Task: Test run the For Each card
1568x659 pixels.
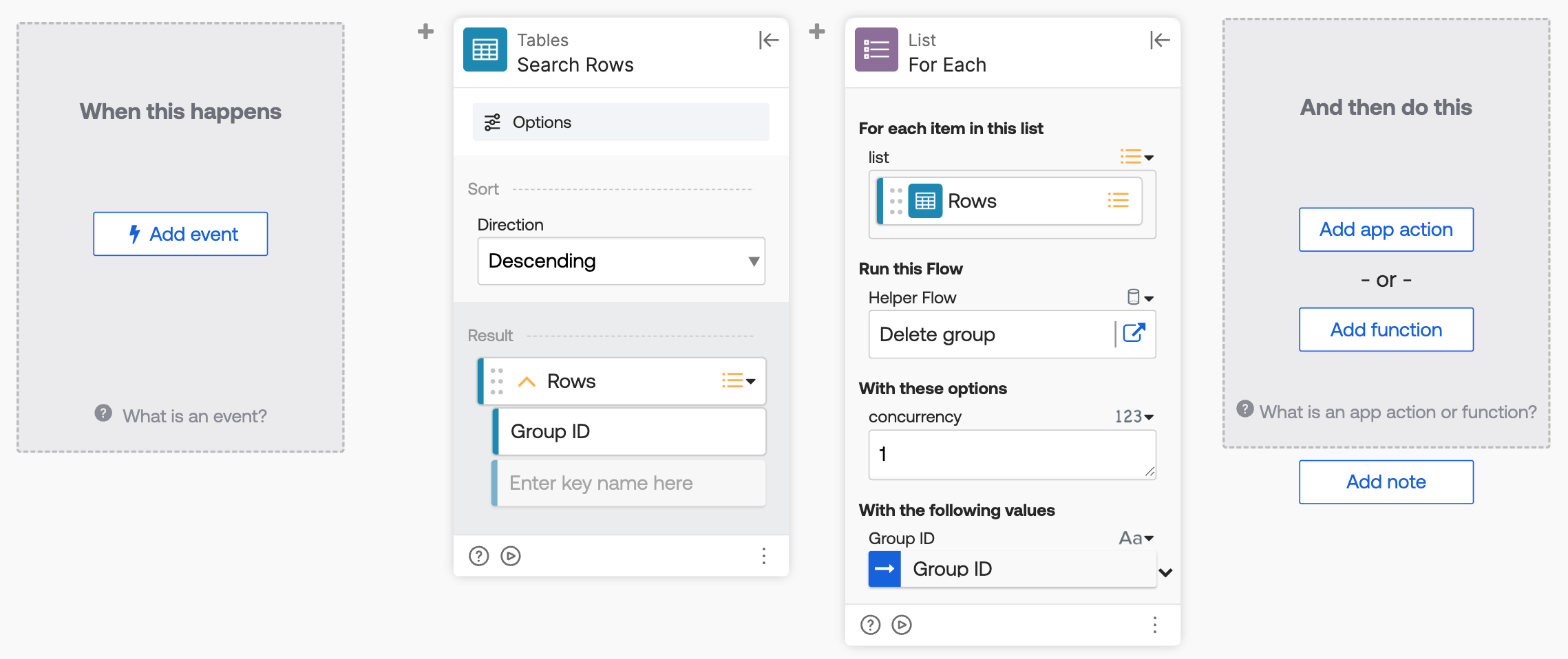Action: pyautogui.click(x=902, y=625)
